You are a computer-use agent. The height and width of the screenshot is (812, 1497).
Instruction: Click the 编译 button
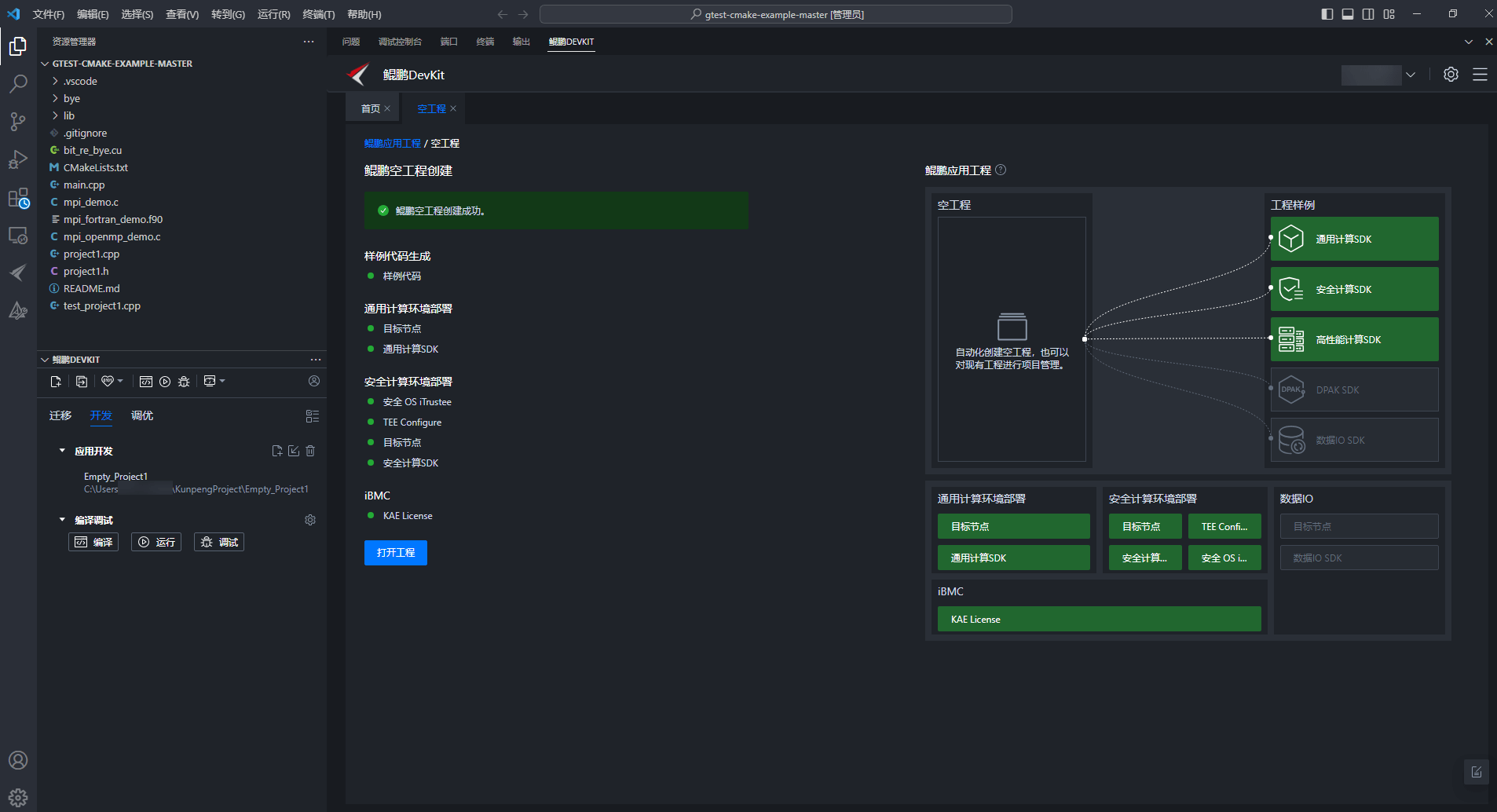tap(93, 542)
